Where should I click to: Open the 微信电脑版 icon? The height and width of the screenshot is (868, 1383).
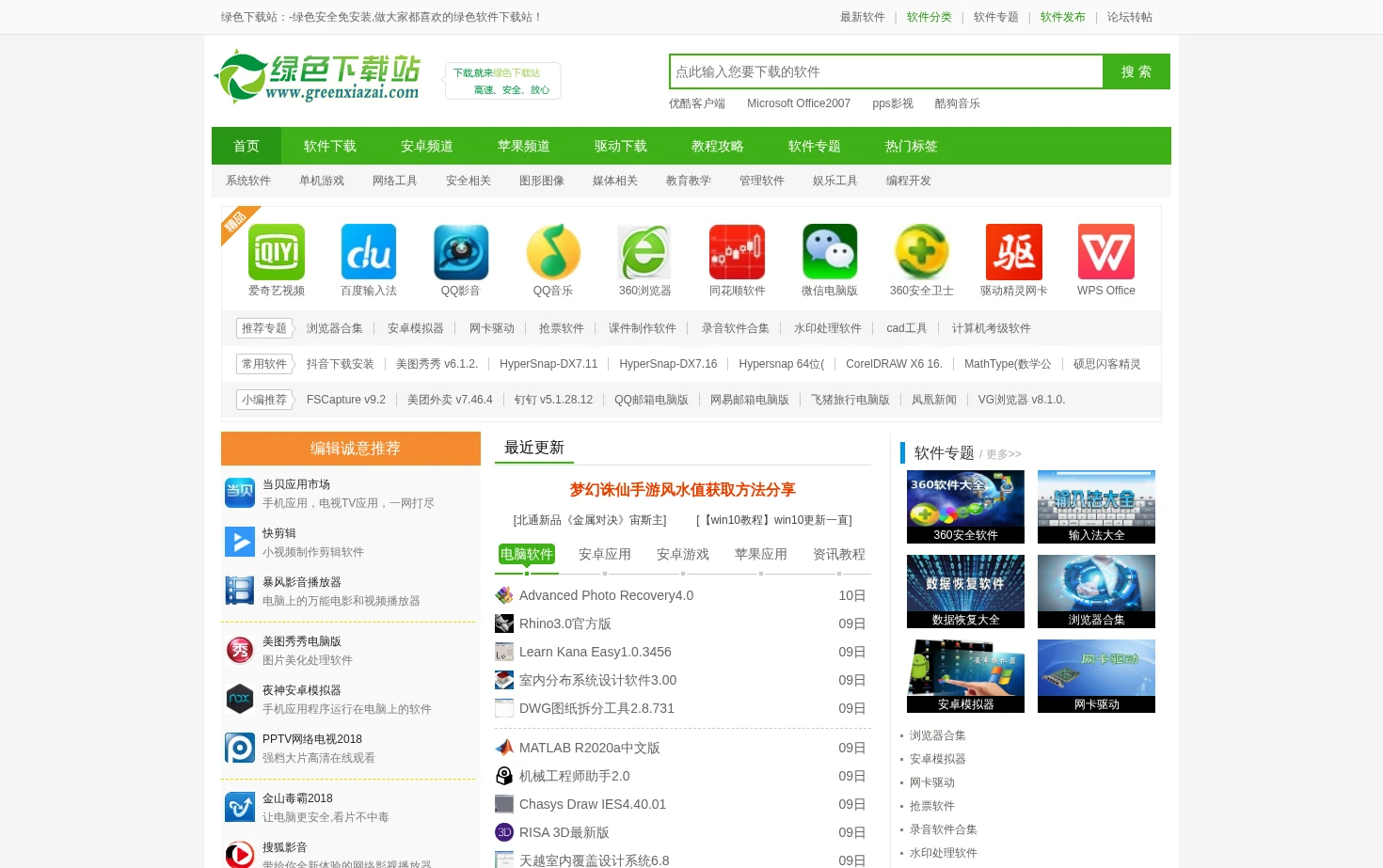click(830, 252)
